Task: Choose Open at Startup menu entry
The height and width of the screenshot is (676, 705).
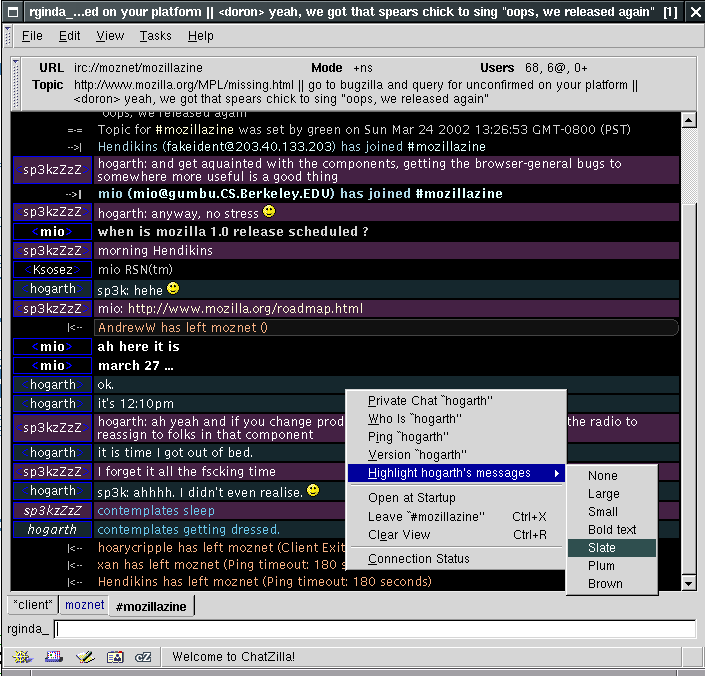Action: point(455,498)
